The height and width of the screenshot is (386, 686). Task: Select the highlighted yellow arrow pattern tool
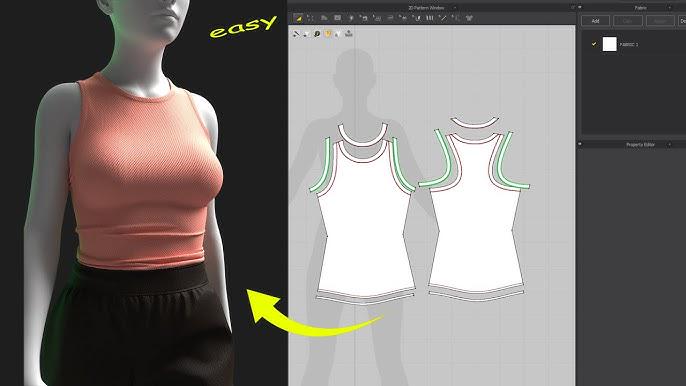299,18
